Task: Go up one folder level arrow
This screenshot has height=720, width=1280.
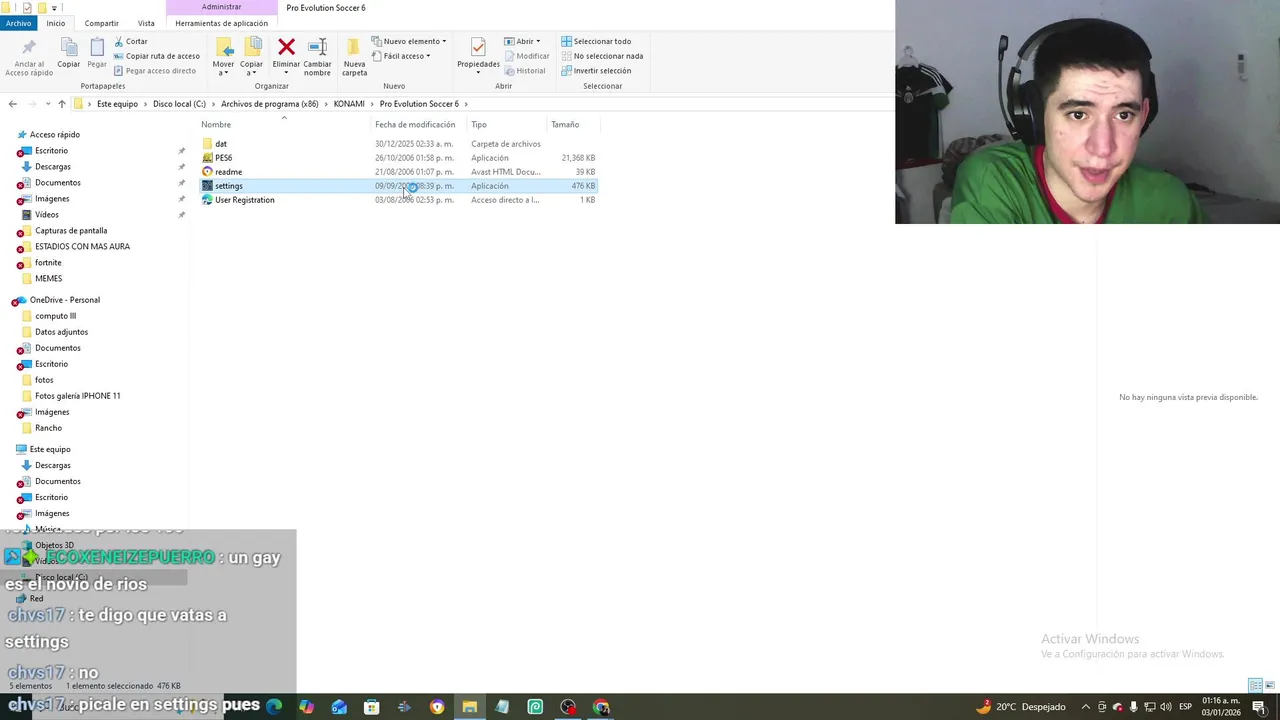Action: [61, 104]
